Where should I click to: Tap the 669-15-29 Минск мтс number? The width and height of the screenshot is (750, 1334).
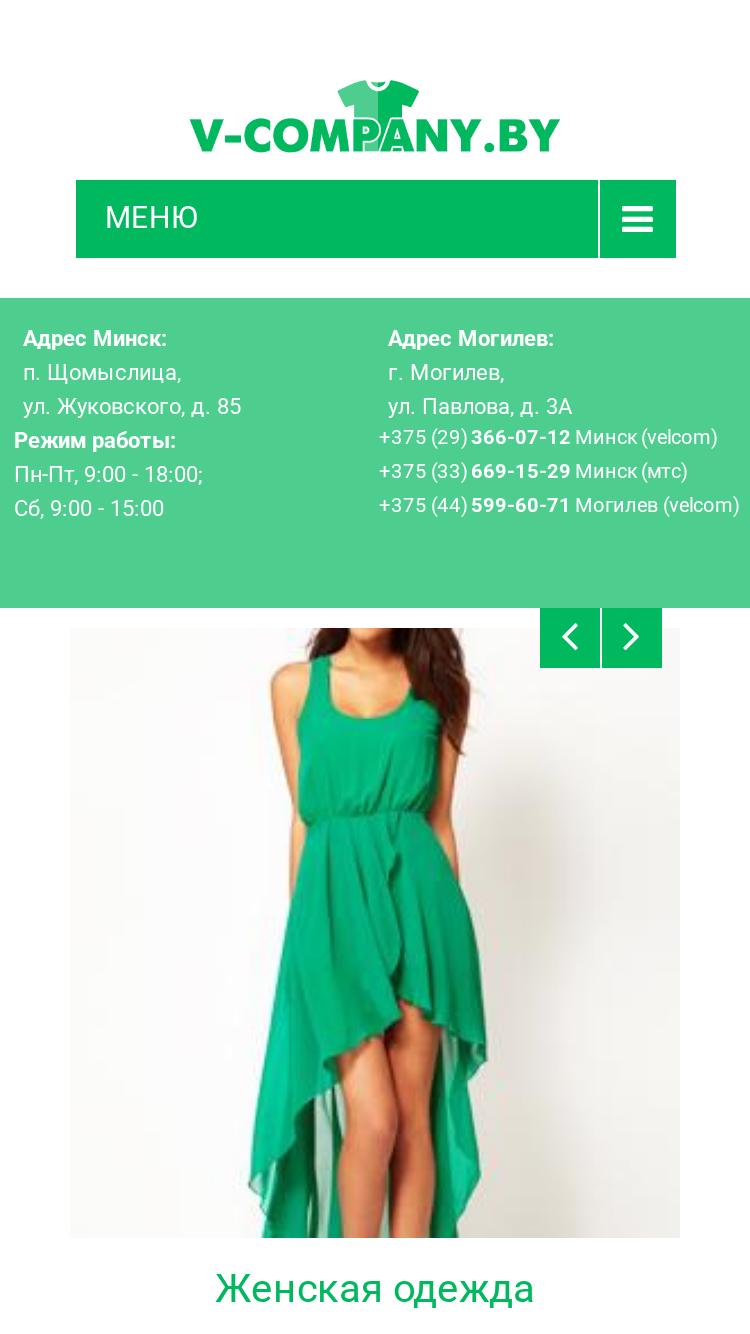[533, 471]
